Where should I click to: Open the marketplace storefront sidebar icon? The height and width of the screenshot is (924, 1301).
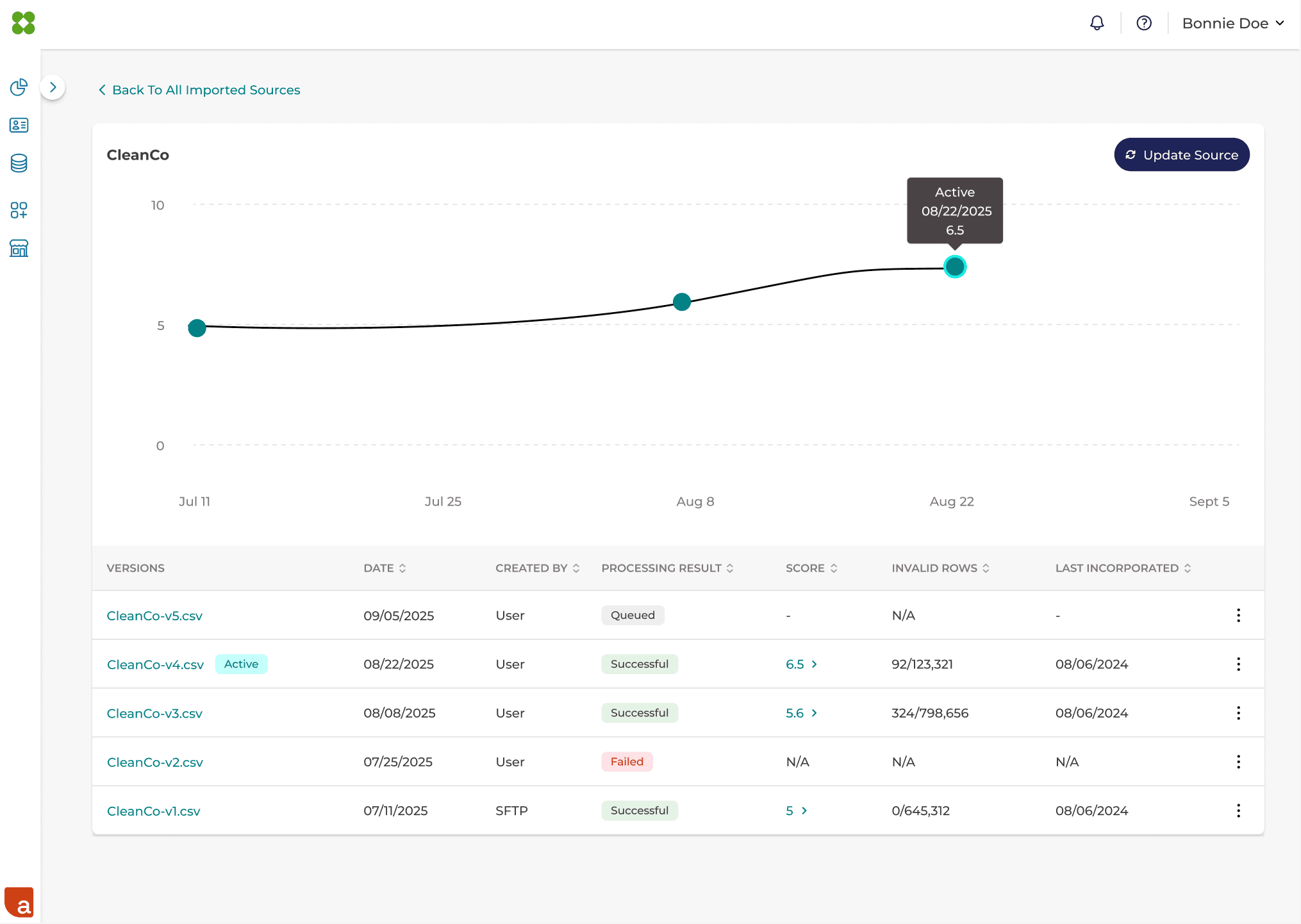pos(19,248)
